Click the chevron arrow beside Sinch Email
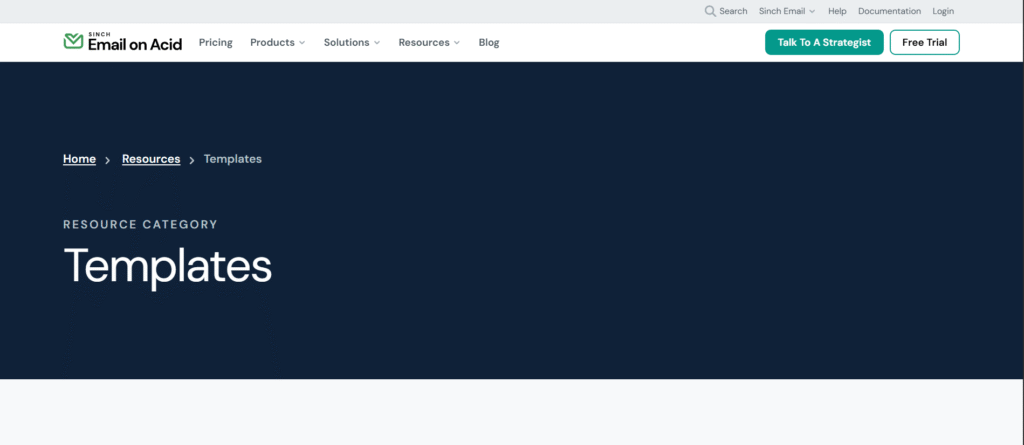The width and height of the screenshot is (1024, 445). [812, 11]
